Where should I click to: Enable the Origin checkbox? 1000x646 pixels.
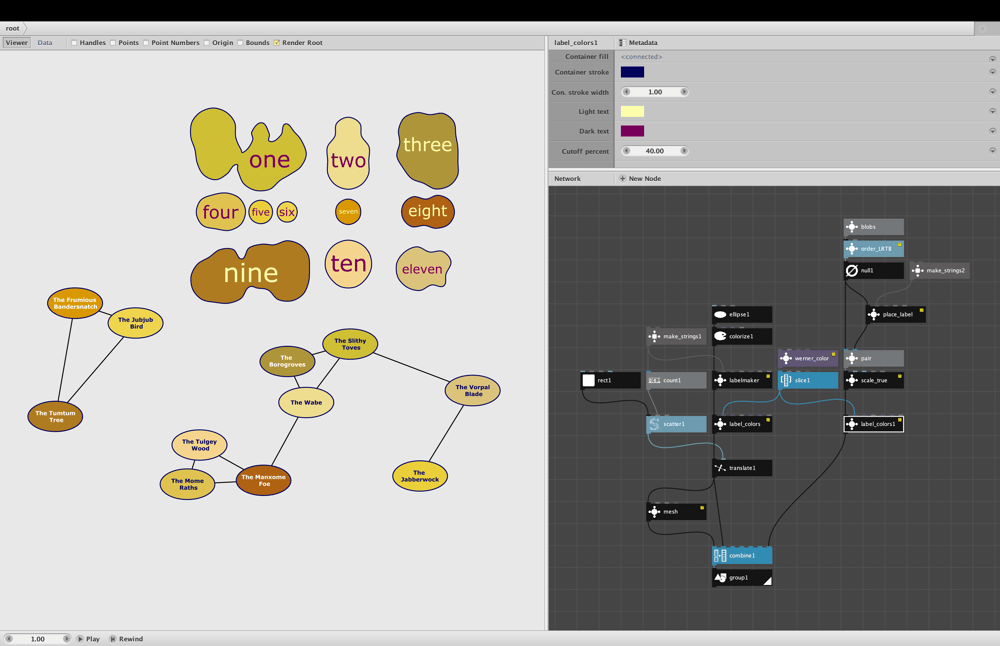tap(207, 43)
